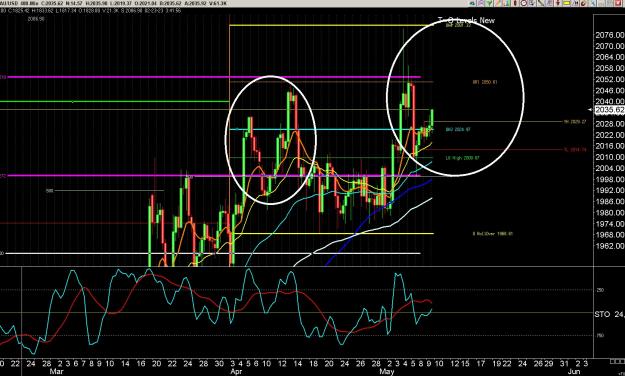Click the 'V:61.3K' volume value in the title bar
625x376 pixels.
tap(218, 3)
